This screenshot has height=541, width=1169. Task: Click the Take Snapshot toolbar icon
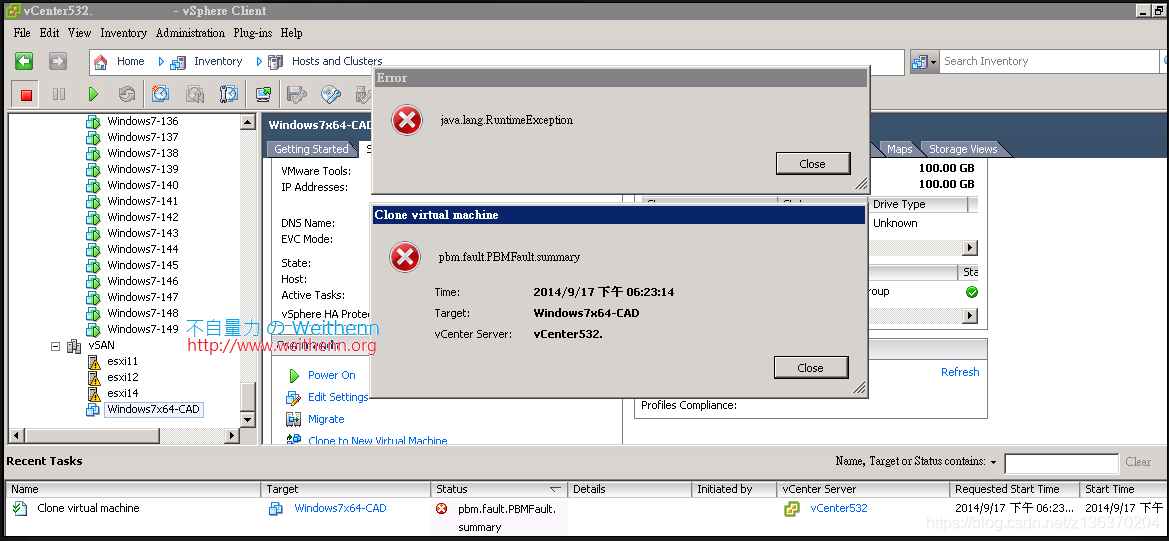coord(160,94)
